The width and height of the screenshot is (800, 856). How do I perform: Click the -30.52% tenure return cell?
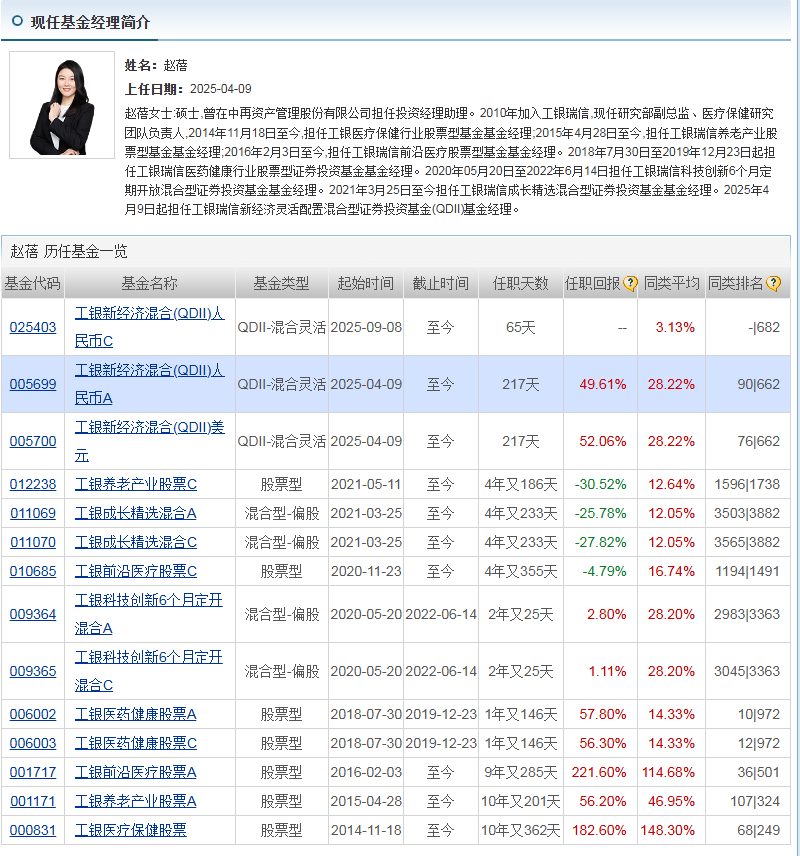(601, 484)
